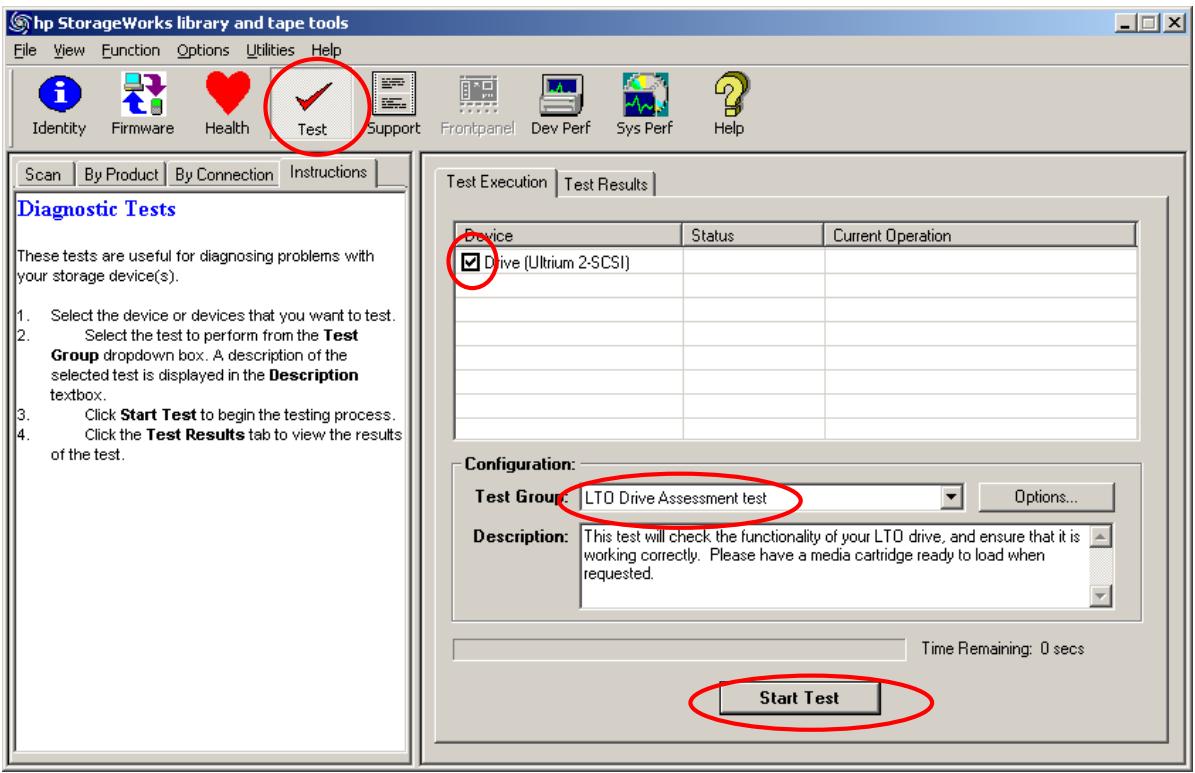This screenshot has height=773, width=1195.
Task: Click the Help question mark icon
Action: [729, 105]
